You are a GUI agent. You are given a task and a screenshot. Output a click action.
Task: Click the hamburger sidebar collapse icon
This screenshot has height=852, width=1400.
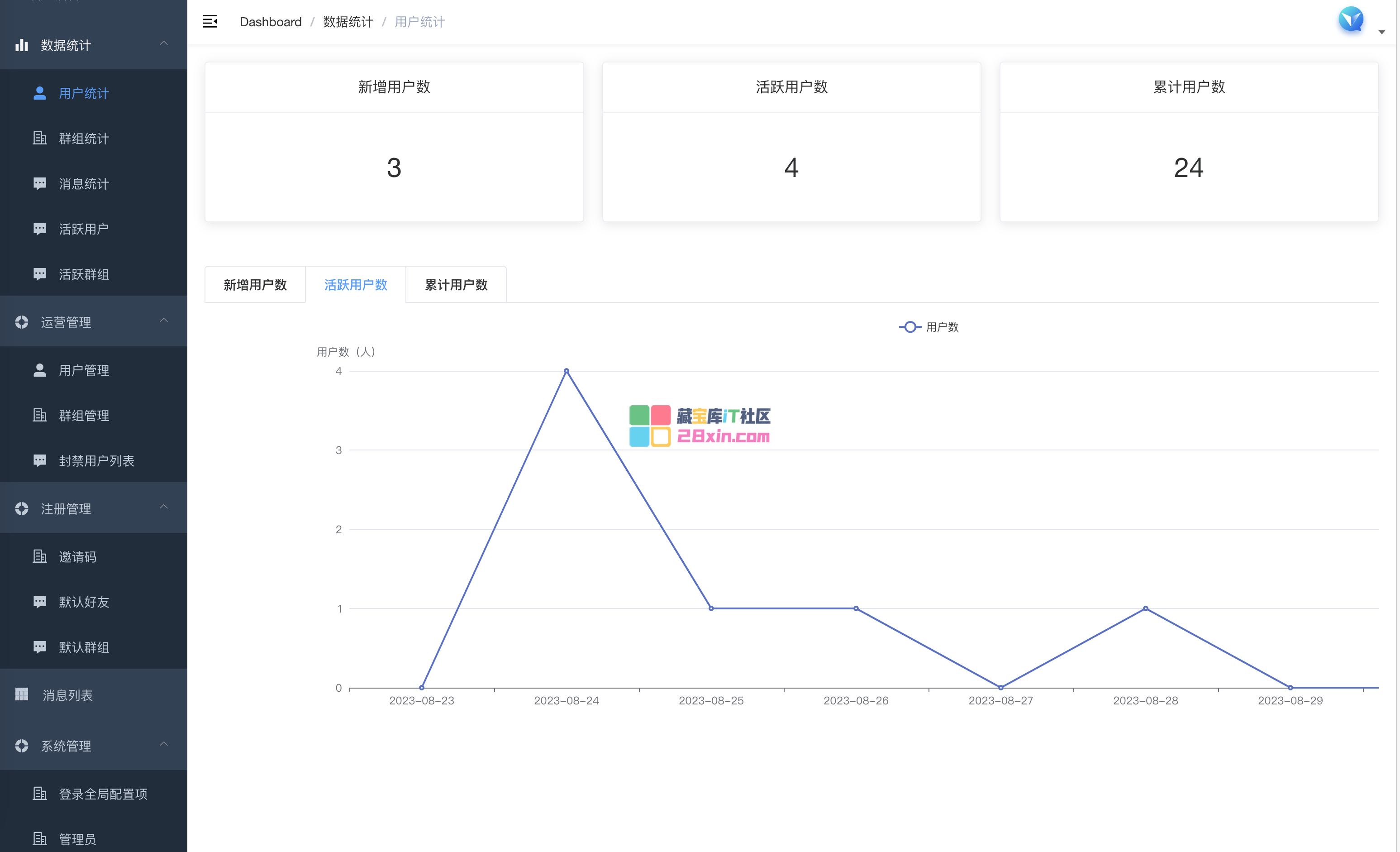[210, 22]
